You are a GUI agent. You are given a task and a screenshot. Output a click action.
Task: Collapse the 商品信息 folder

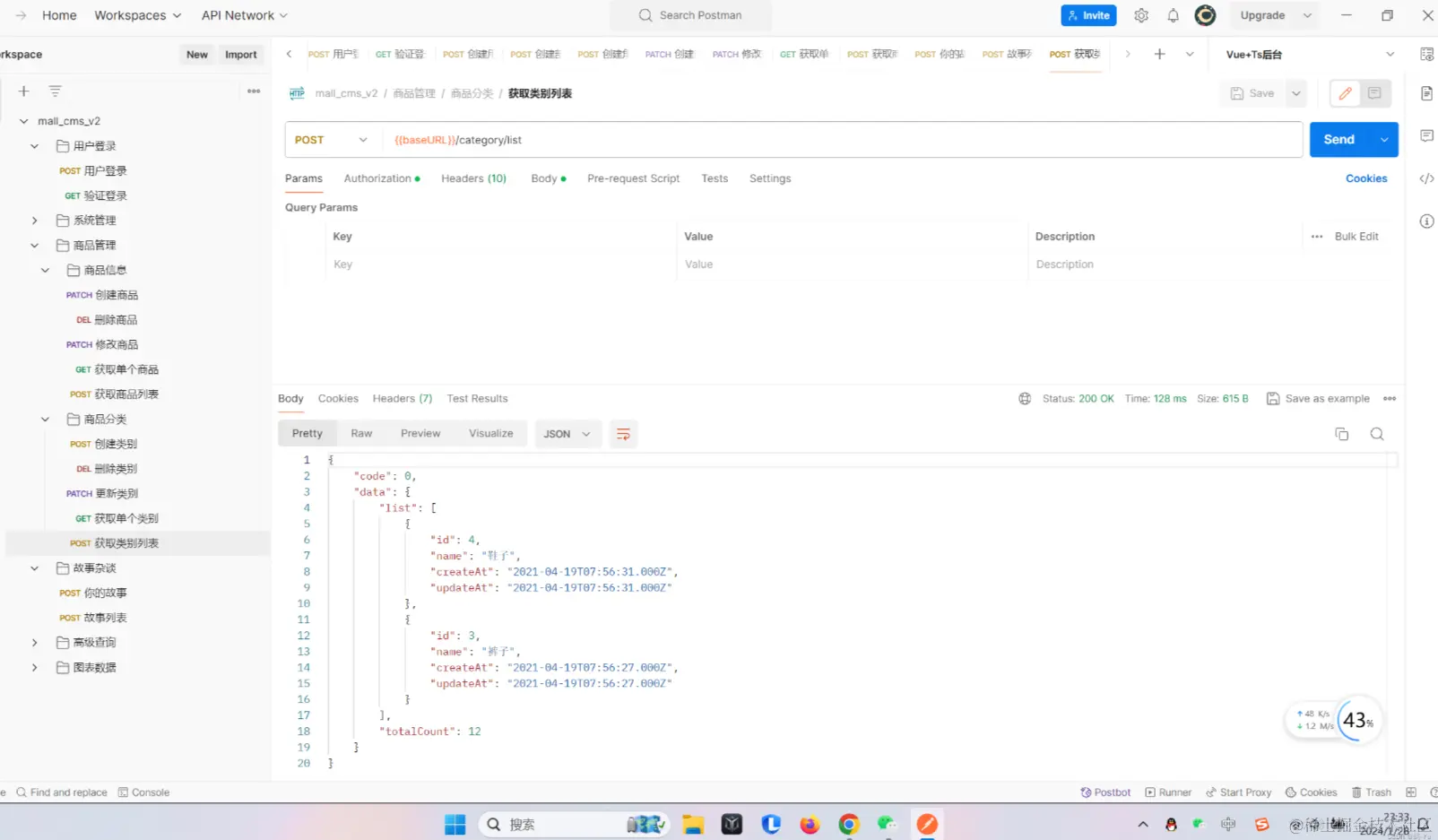click(46, 270)
